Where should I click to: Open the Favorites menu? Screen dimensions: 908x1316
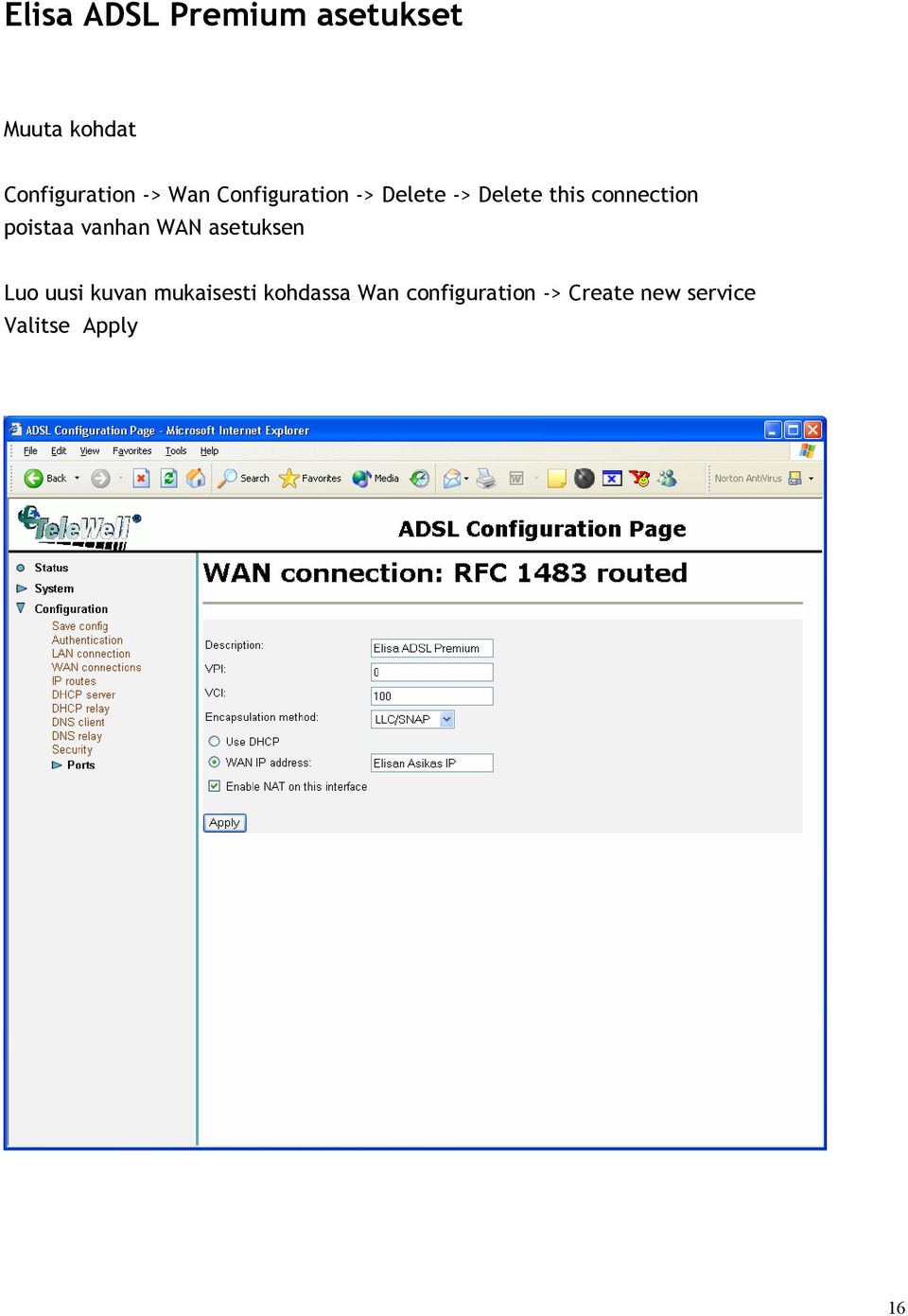tap(132, 451)
